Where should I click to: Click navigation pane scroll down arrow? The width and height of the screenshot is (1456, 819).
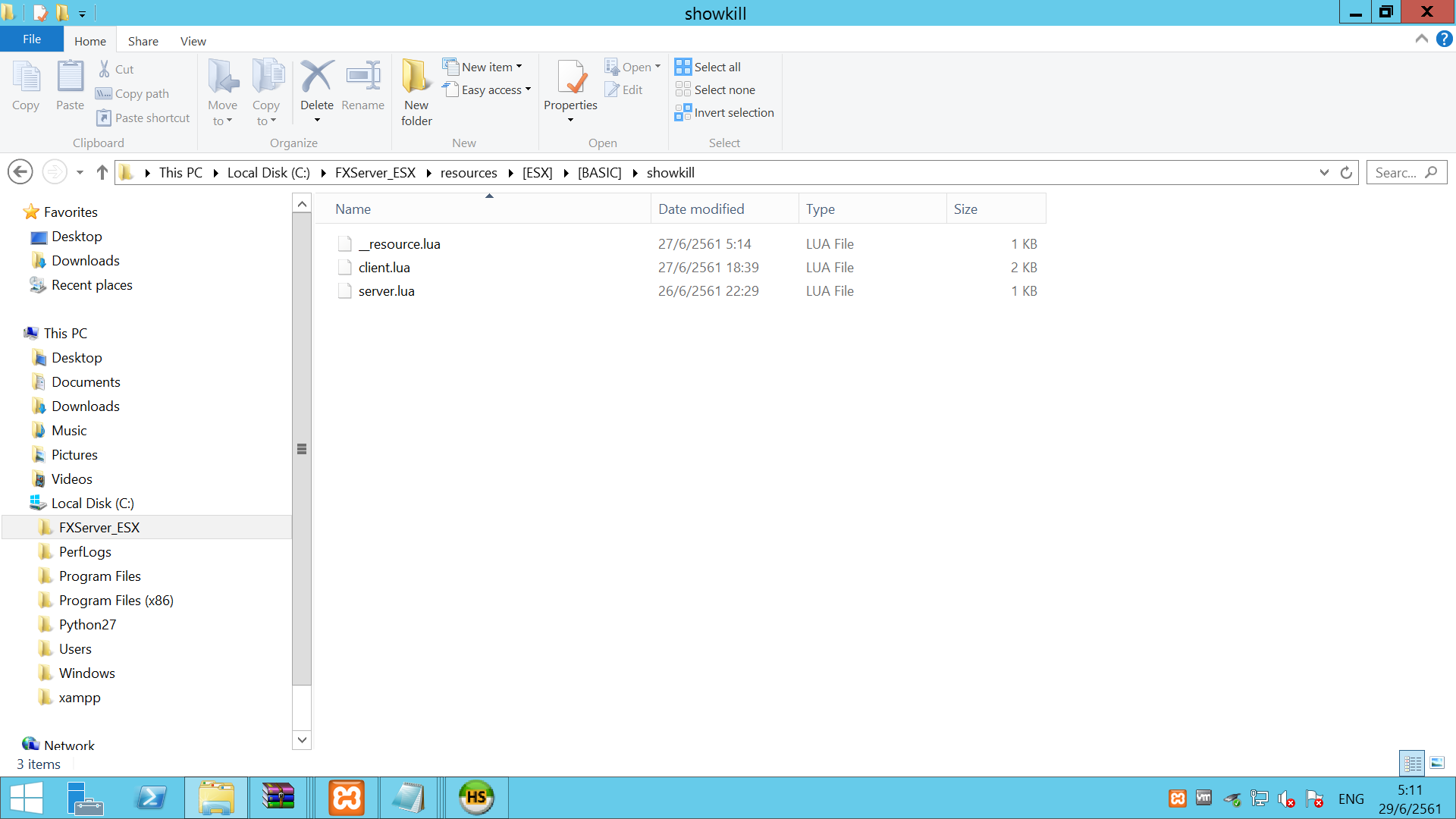[x=302, y=739]
